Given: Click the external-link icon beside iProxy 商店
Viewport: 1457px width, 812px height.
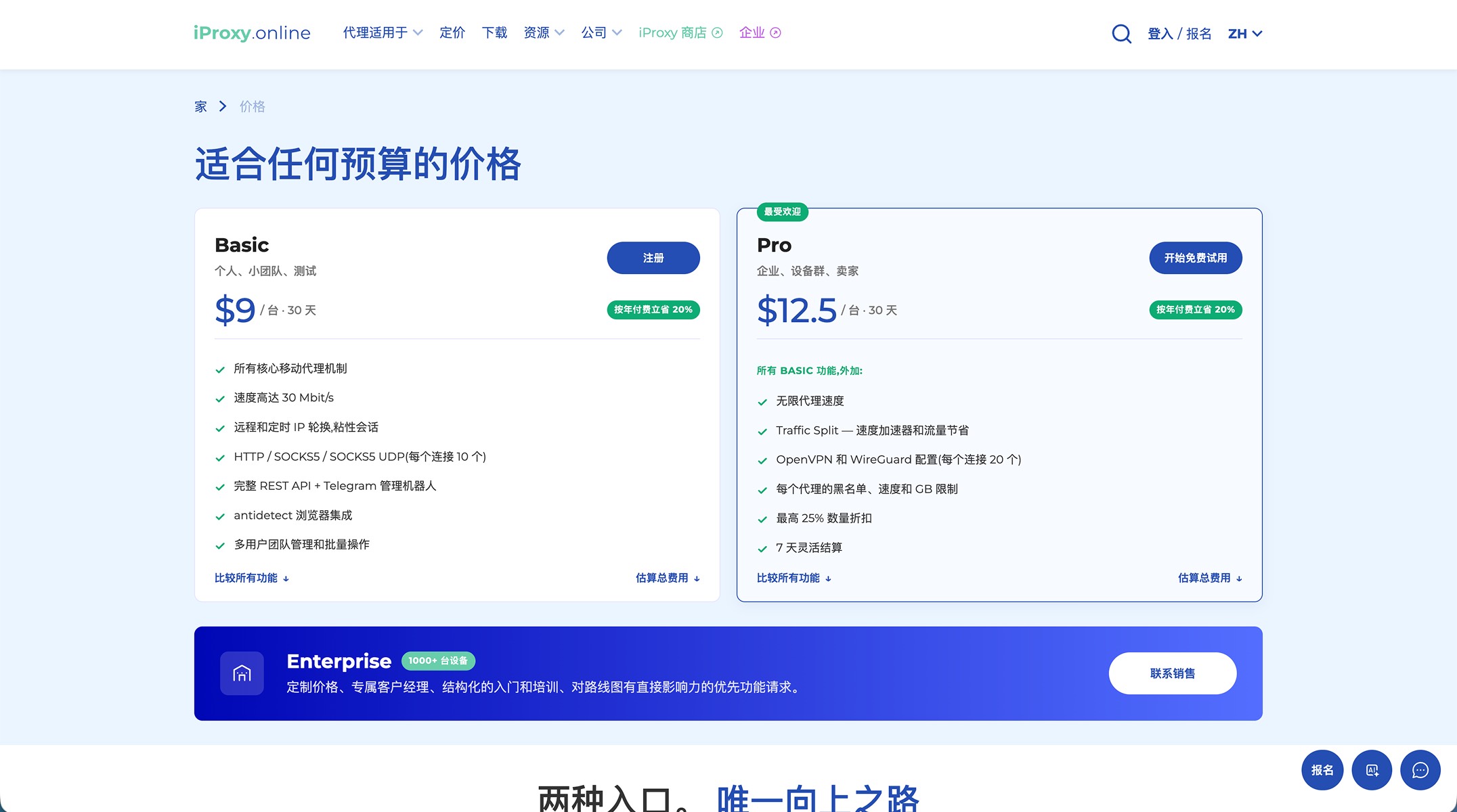Looking at the screenshot, I should click(x=718, y=32).
